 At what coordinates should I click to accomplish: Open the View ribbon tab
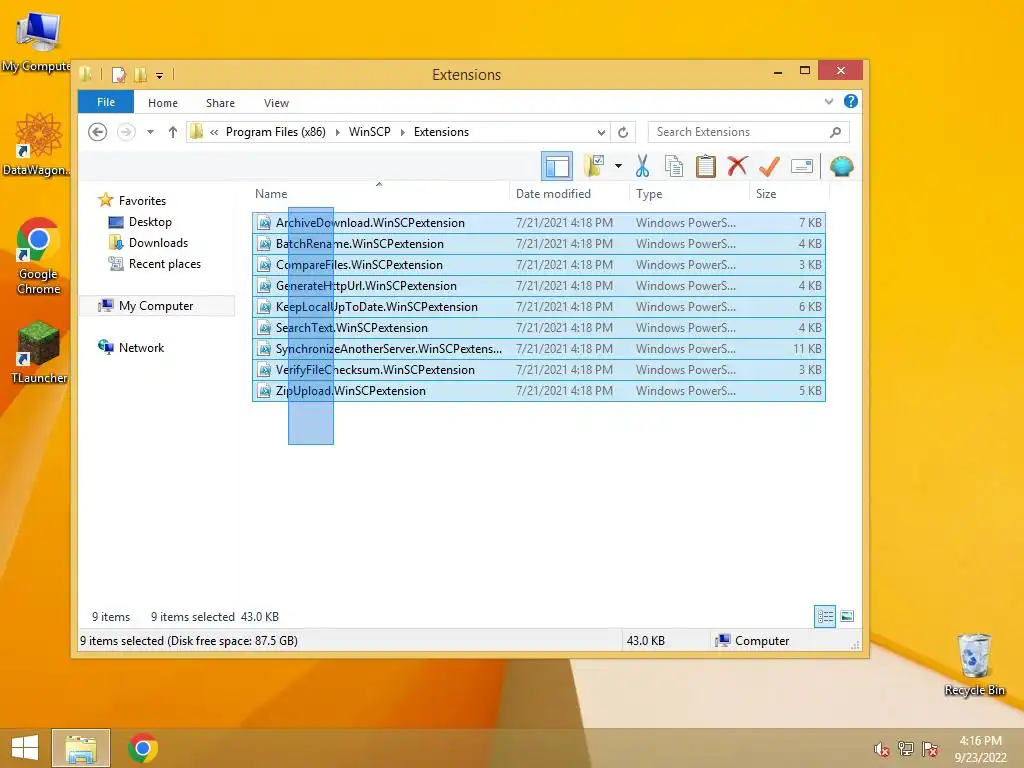(276, 103)
